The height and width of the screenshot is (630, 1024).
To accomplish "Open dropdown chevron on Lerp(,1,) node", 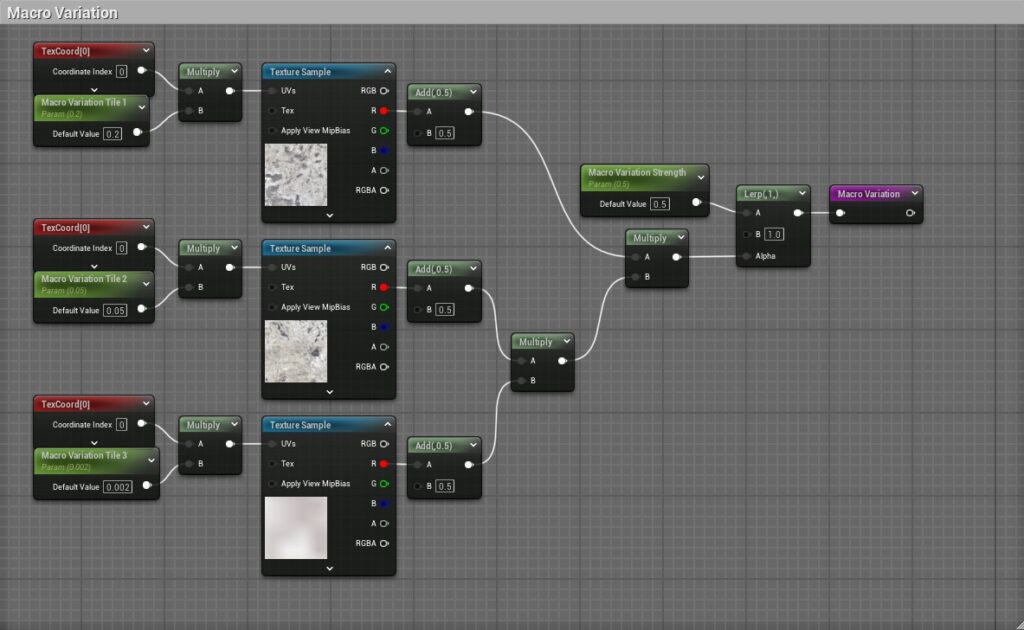I will [802, 193].
